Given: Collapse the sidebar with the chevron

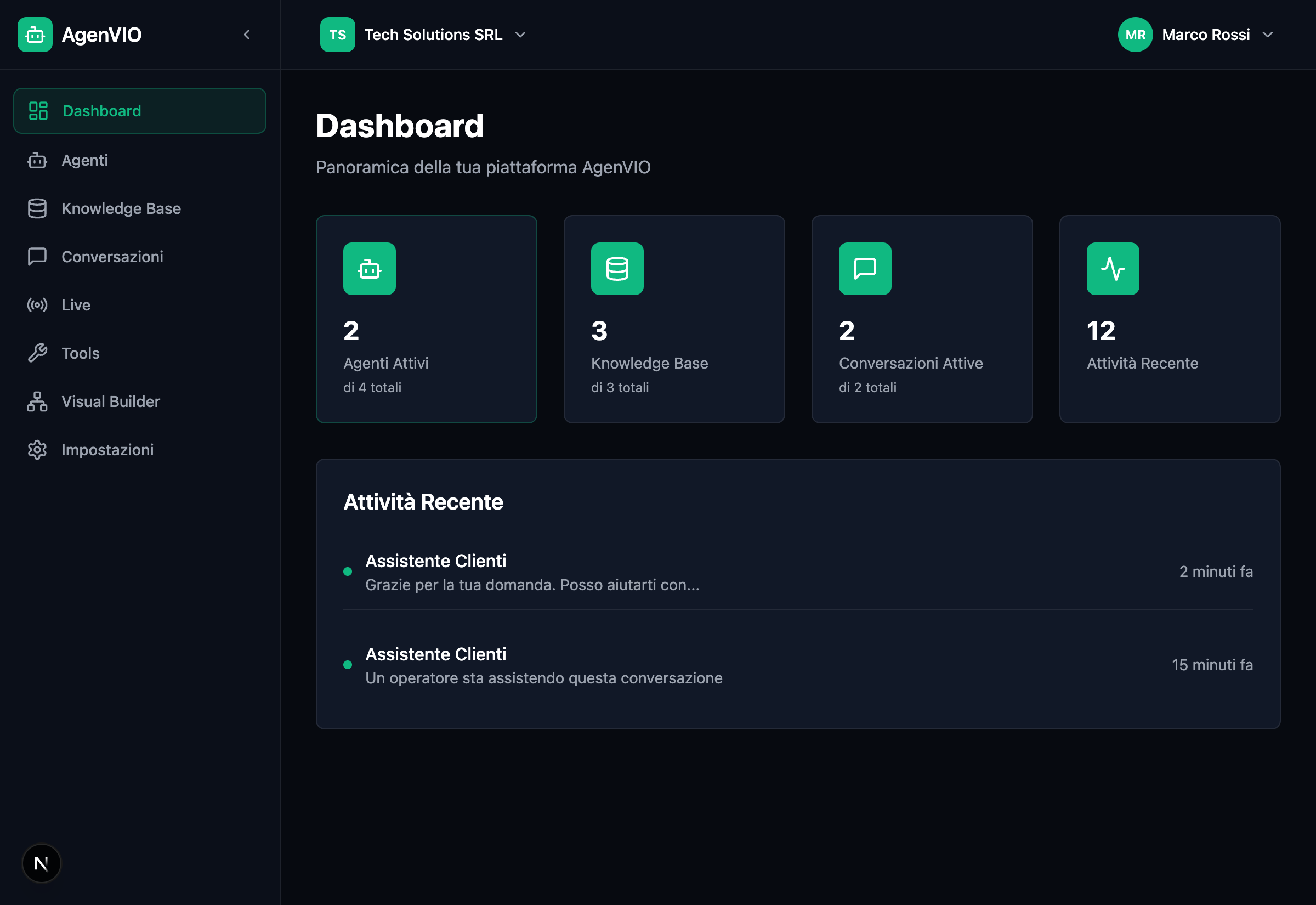Looking at the screenshot, I should 247,34.
